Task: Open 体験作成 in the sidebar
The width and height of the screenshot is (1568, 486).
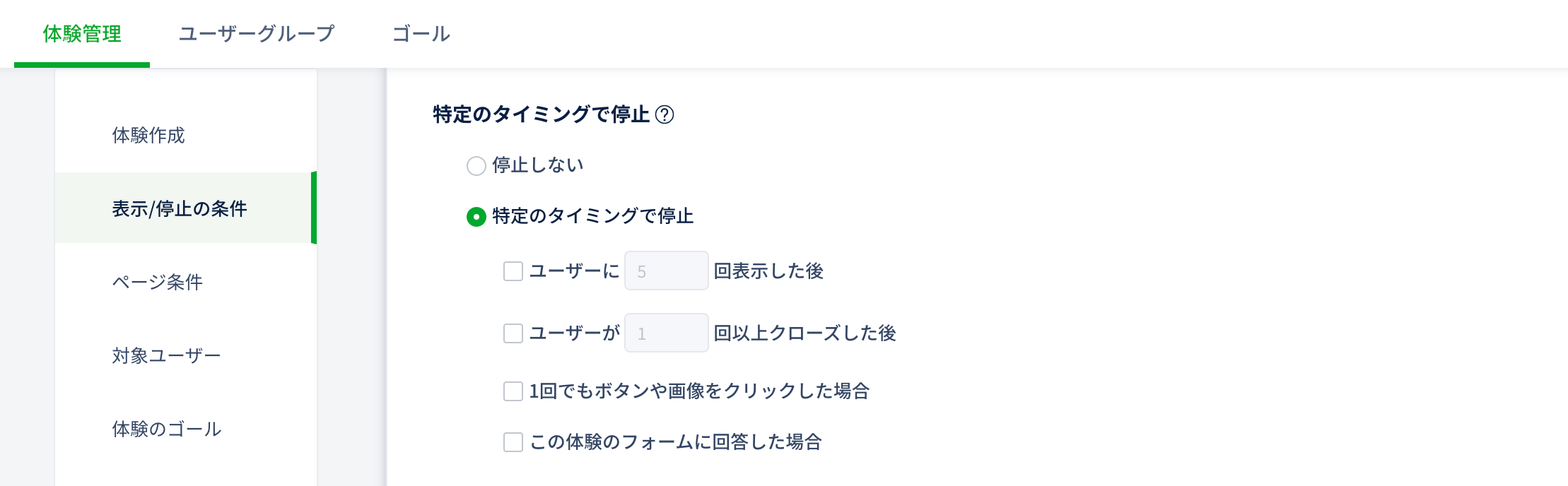Action: pos(148,136)
